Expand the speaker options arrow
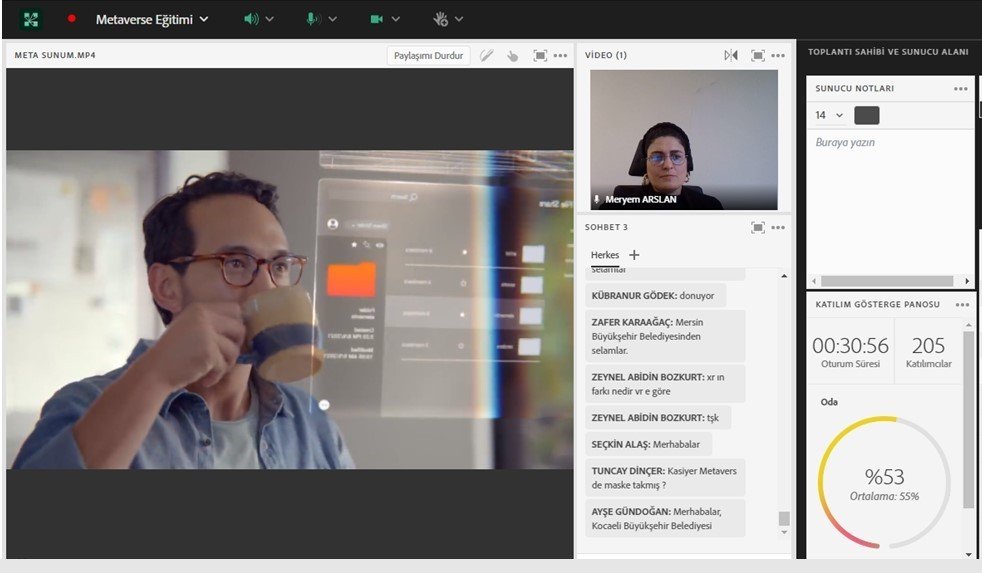The image size is (982, 573). [x=270, y=19]
